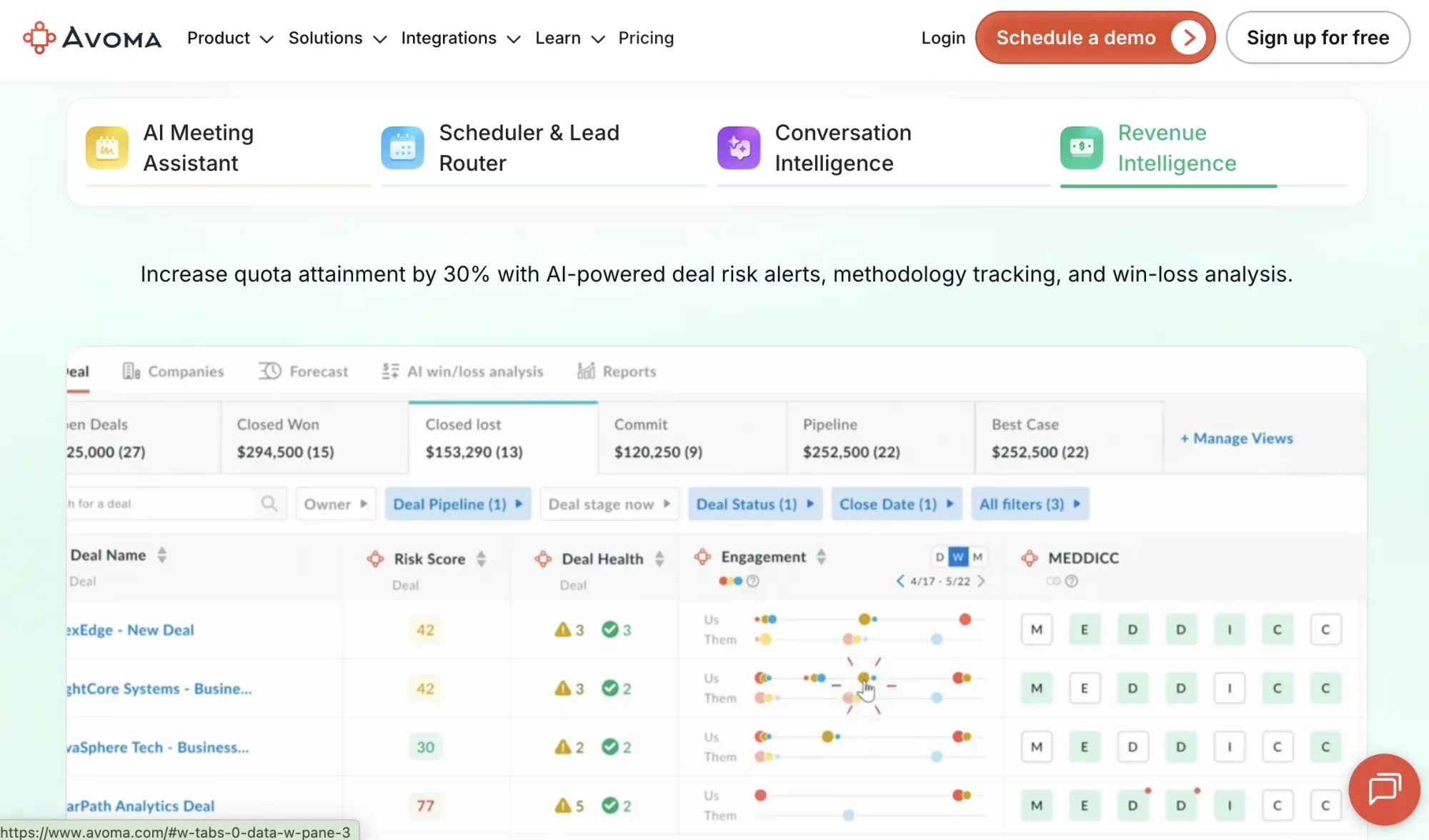The image size is (1429, 840).
Task: Sort by Risk Score column arrows
Action: point(482,559)
